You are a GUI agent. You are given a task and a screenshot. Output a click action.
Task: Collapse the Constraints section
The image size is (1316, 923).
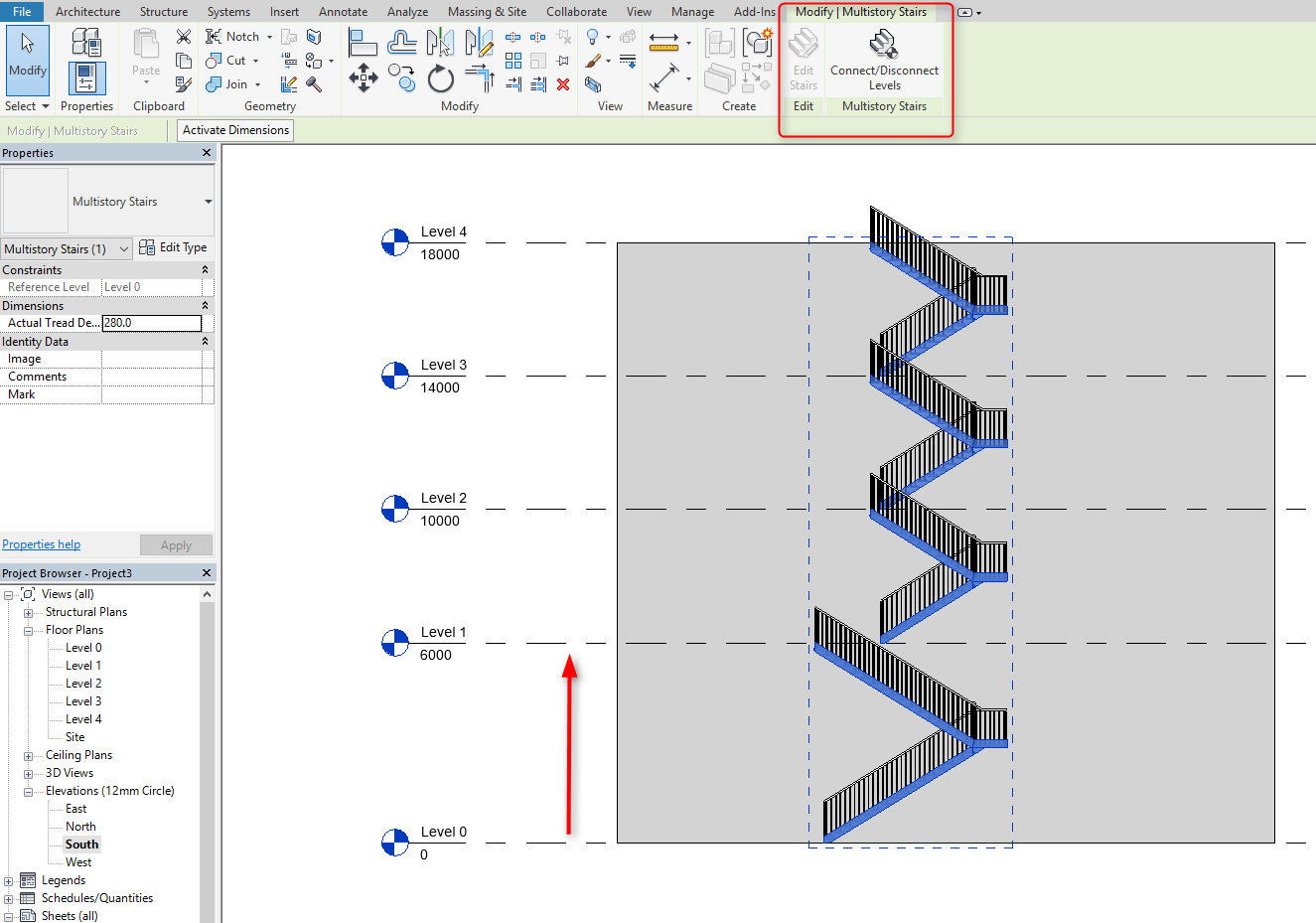click(x=206, y=270)
